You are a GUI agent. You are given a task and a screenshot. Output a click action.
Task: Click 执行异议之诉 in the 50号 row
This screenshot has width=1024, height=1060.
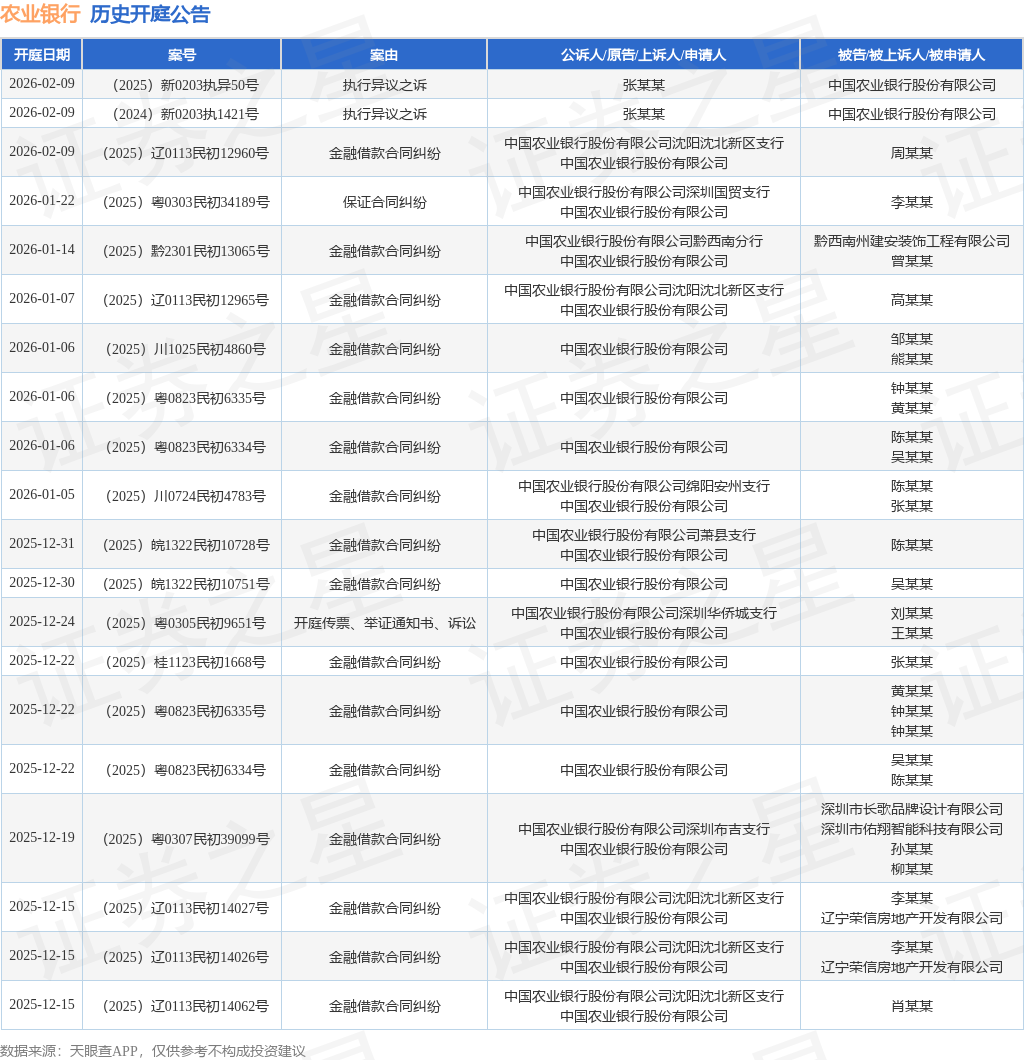coord(384,85)
